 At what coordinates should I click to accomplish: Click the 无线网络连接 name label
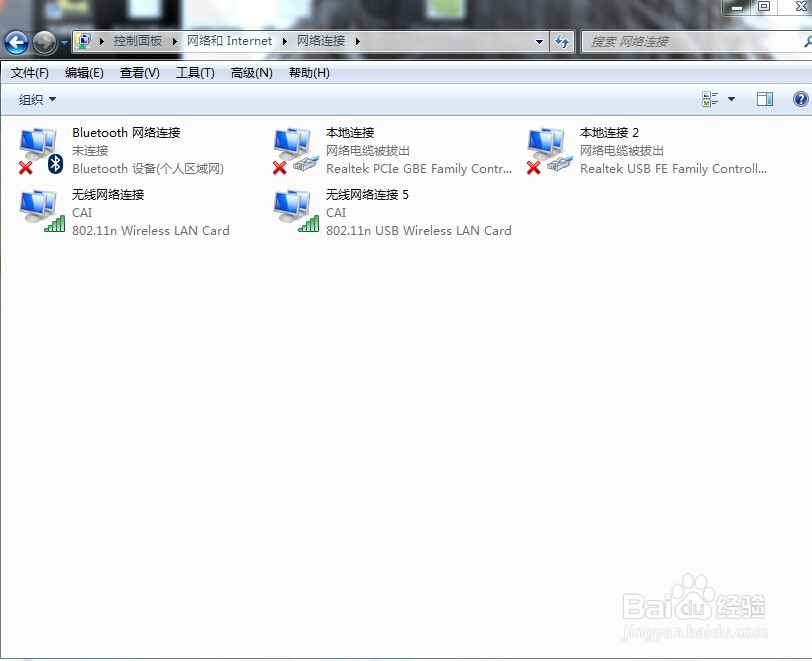[108, 195]
